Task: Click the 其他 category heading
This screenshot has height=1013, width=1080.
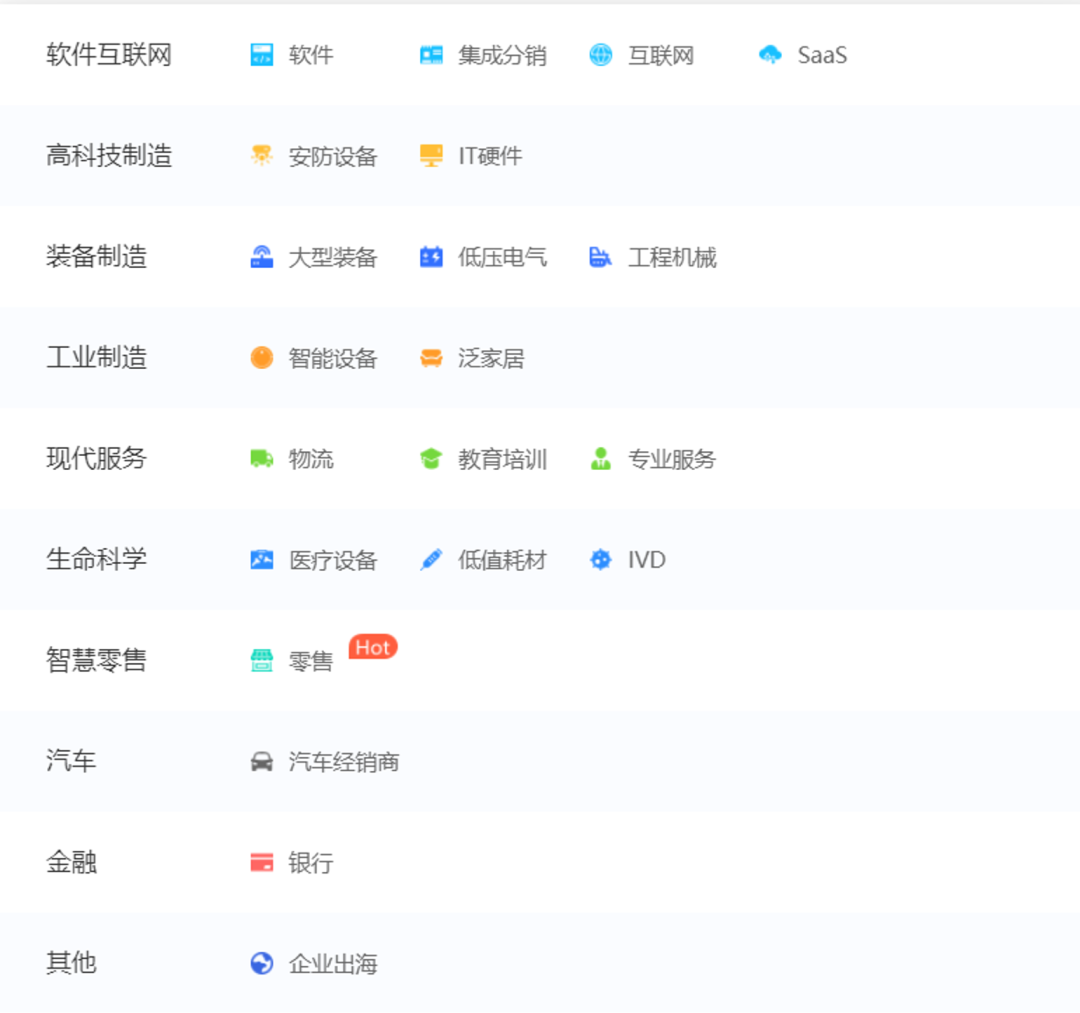Action: (71, 963)
